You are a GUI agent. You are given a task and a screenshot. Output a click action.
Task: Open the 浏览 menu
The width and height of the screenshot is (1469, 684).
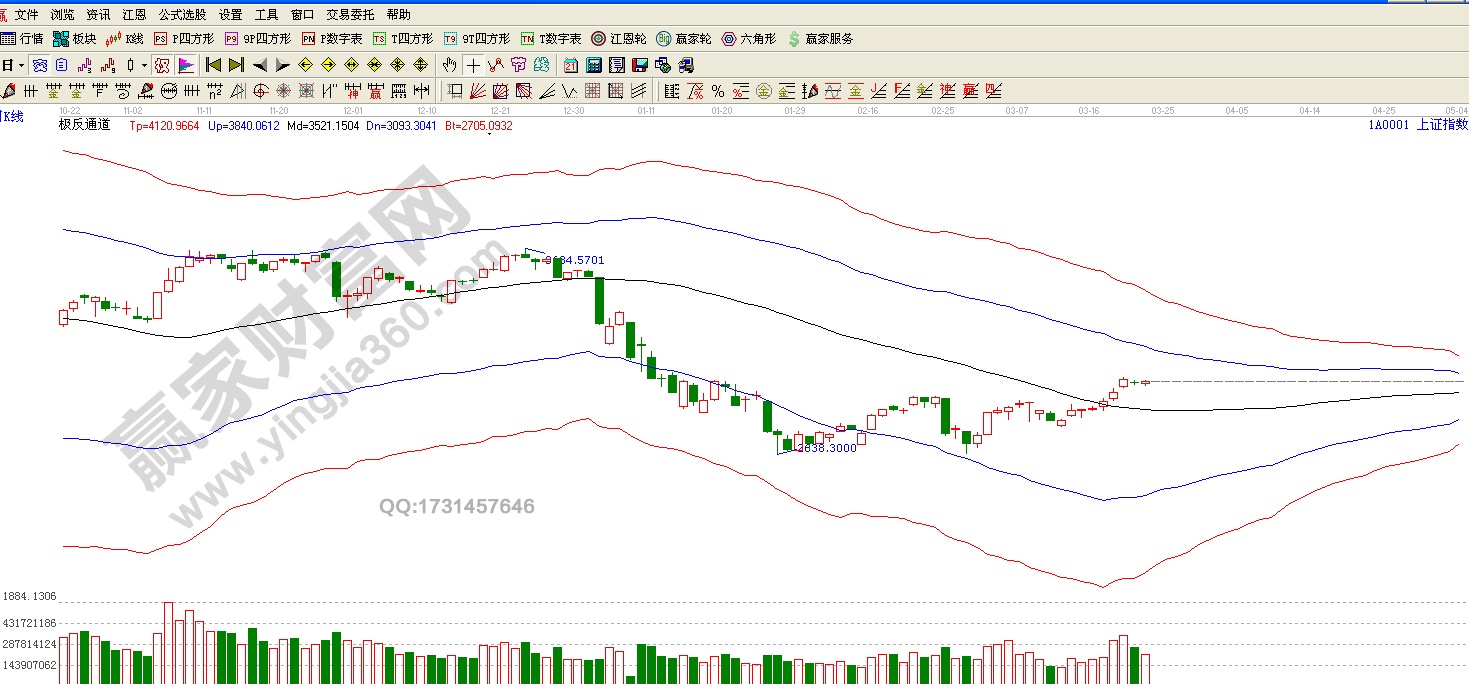pyautogui.click(x=62, y=15)
